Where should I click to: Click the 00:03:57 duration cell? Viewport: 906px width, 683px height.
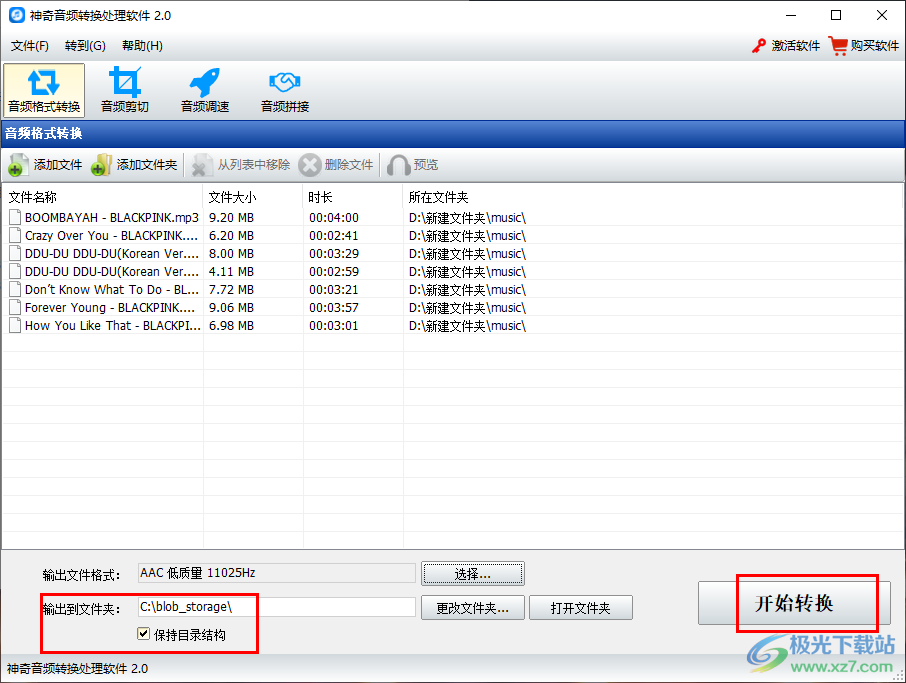[334, 307]
